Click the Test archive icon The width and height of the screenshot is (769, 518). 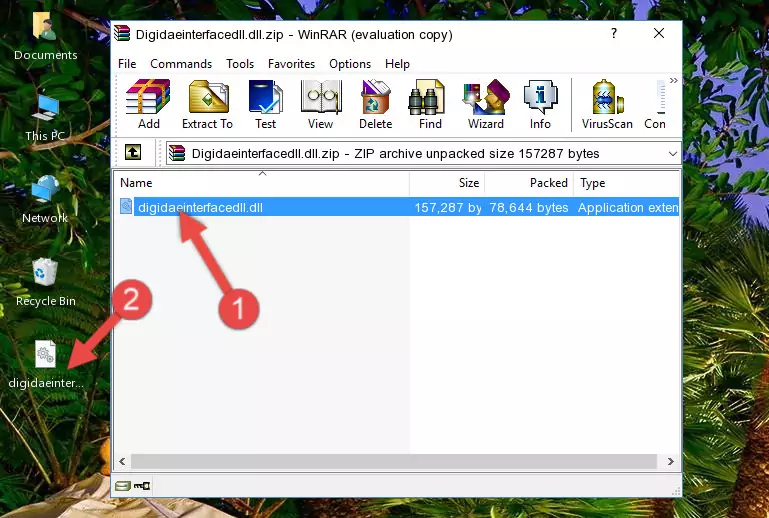click(265, 104)
